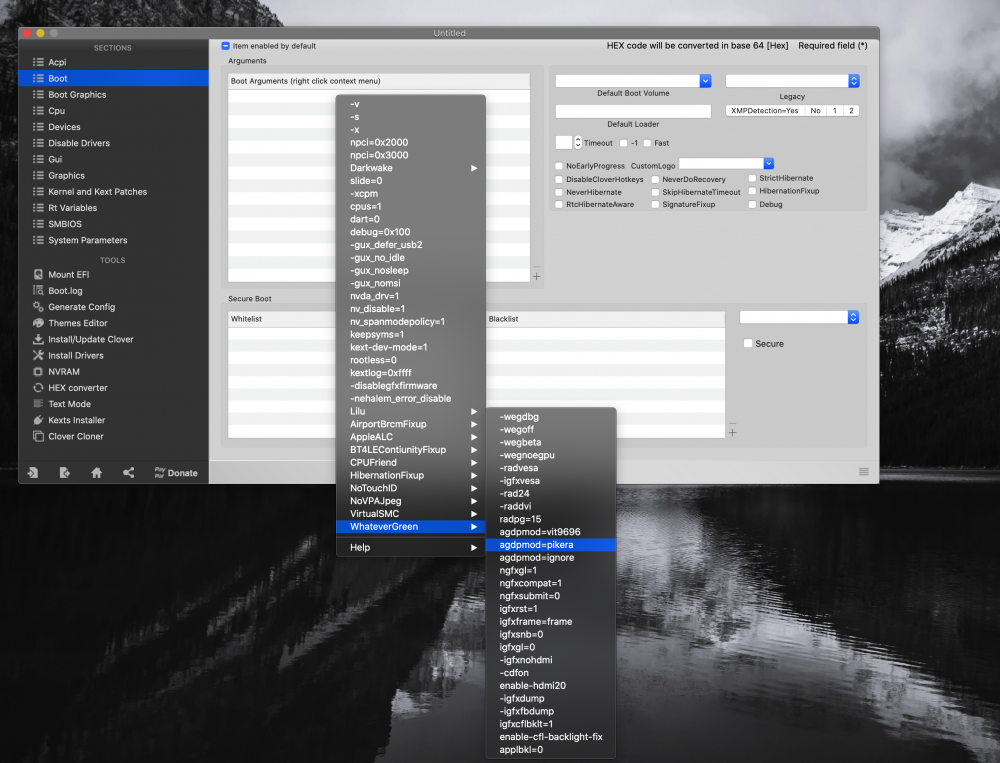
Task: Check StrictHibernate option
Action: pos(752,178)
